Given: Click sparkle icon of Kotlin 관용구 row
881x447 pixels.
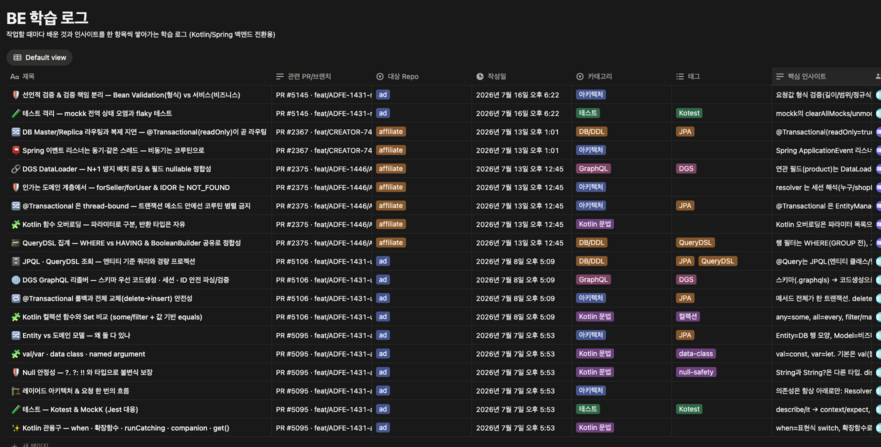Looking at the screenshot, I should coord(16,428).
